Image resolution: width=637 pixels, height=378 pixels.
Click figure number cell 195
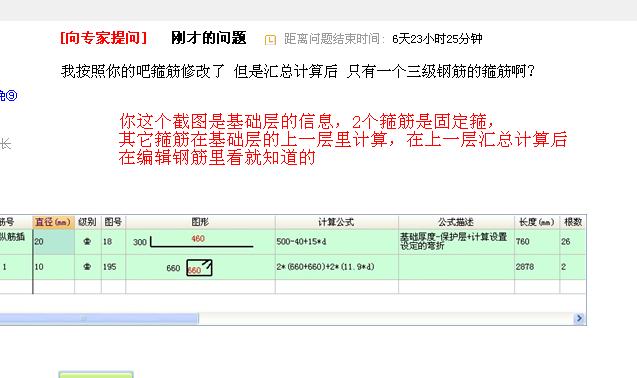tap(113, 267)
